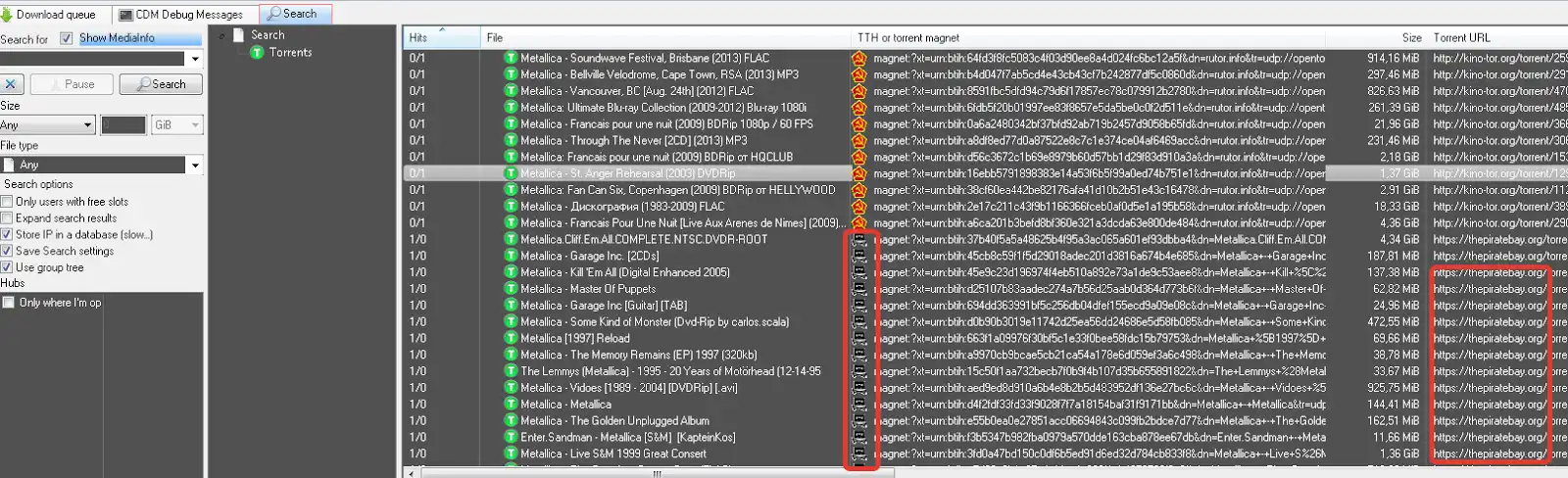Screen dimensions: 1568x478
Task: Click green Torrents icon in search tree
Action: (257, 52)
